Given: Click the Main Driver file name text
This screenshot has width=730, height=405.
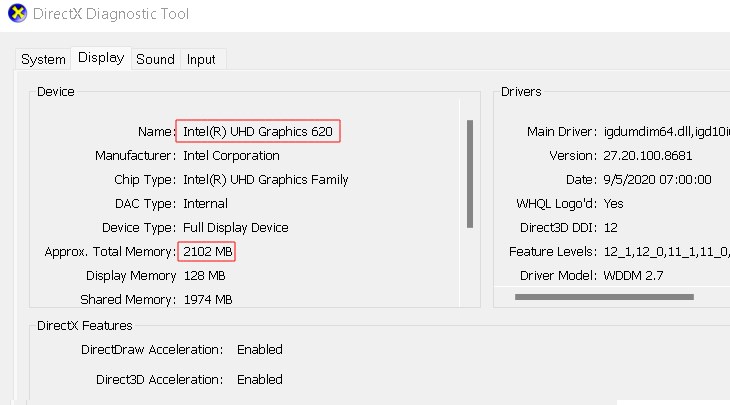Looking at the screenshot, I should click(x=666, y=132).
